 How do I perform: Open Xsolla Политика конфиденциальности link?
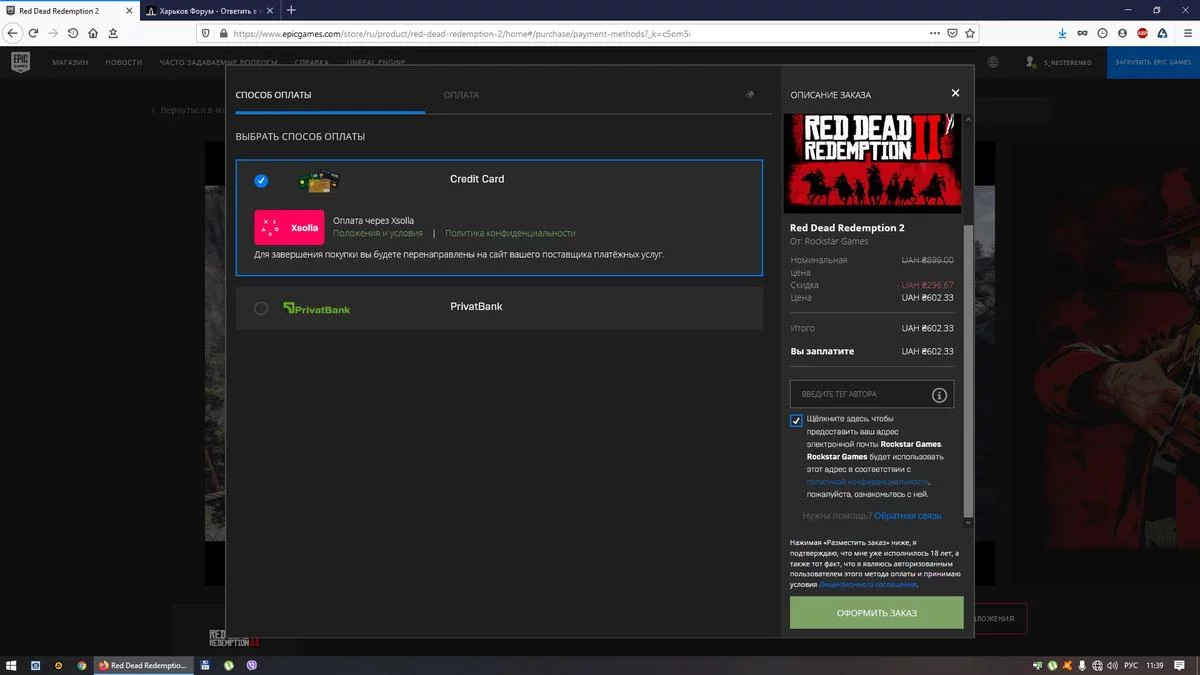click(510, 233)
